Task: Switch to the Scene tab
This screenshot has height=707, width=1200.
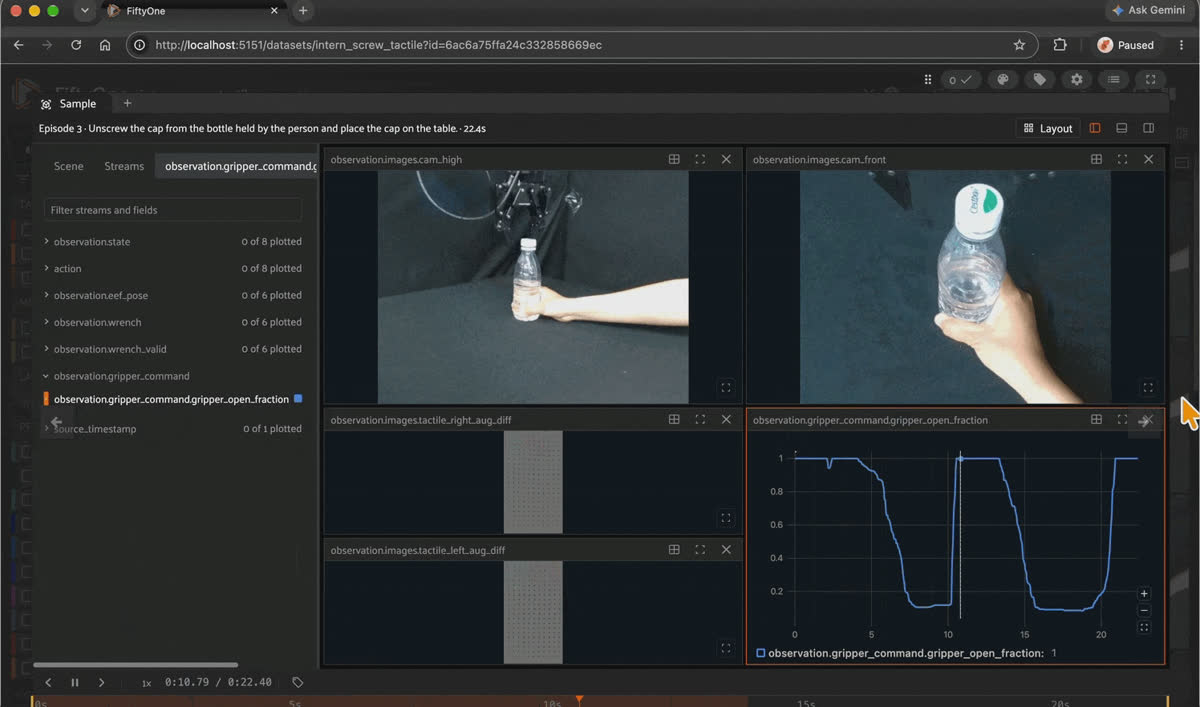Action: pos(69,166)
